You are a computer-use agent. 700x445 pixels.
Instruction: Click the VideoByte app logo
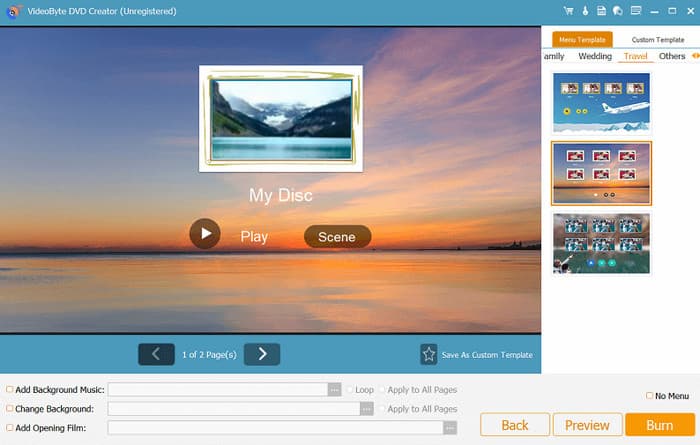pos(12,11)
